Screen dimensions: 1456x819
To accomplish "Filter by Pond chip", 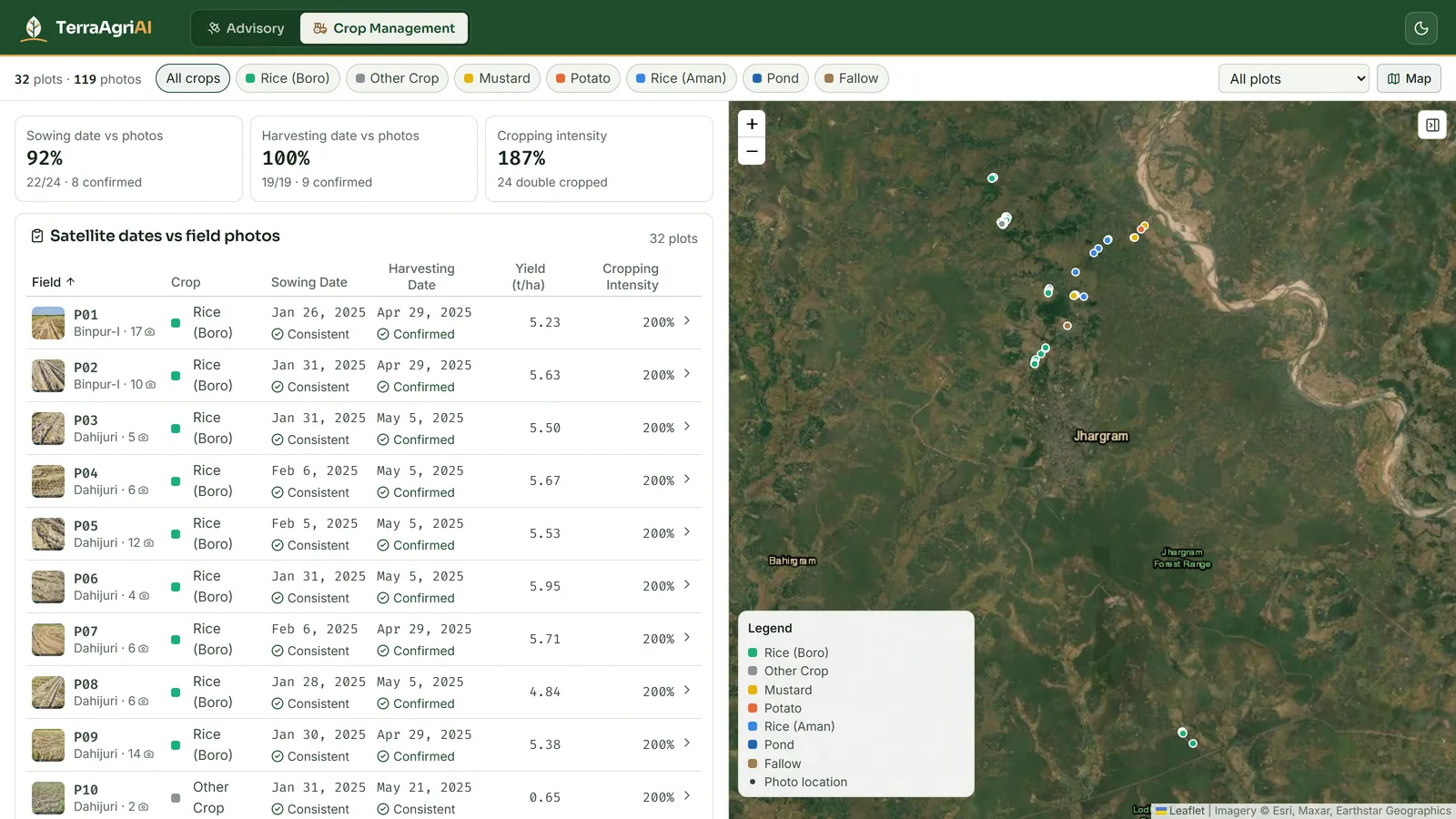I will [775, 78].
